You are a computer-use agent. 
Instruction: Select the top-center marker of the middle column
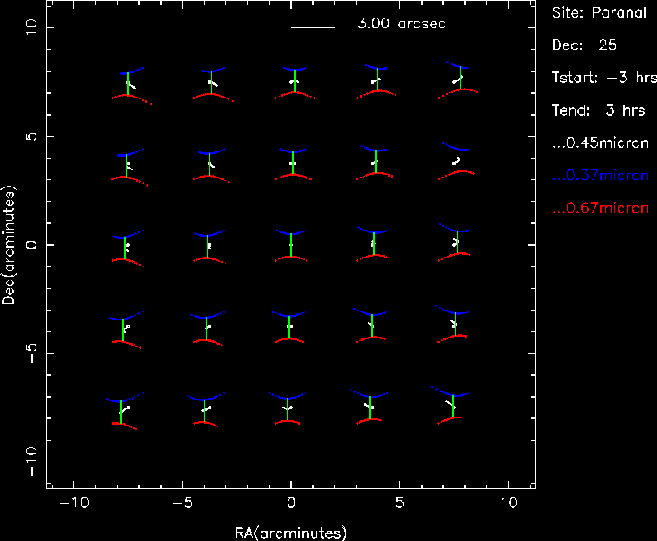click(x=292, y=81)
